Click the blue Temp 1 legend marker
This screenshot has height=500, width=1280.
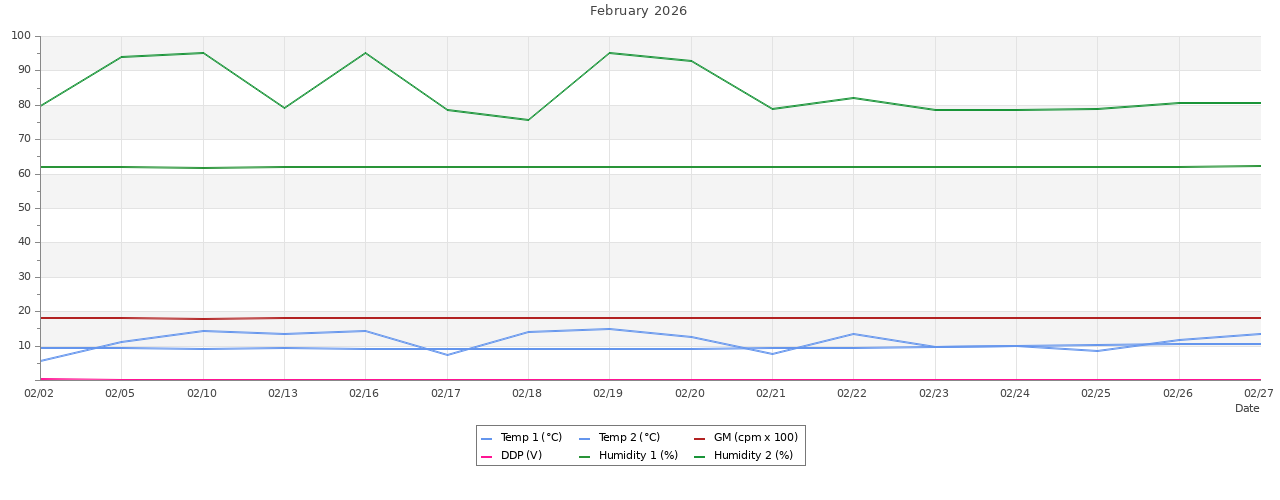click(487, 439)
